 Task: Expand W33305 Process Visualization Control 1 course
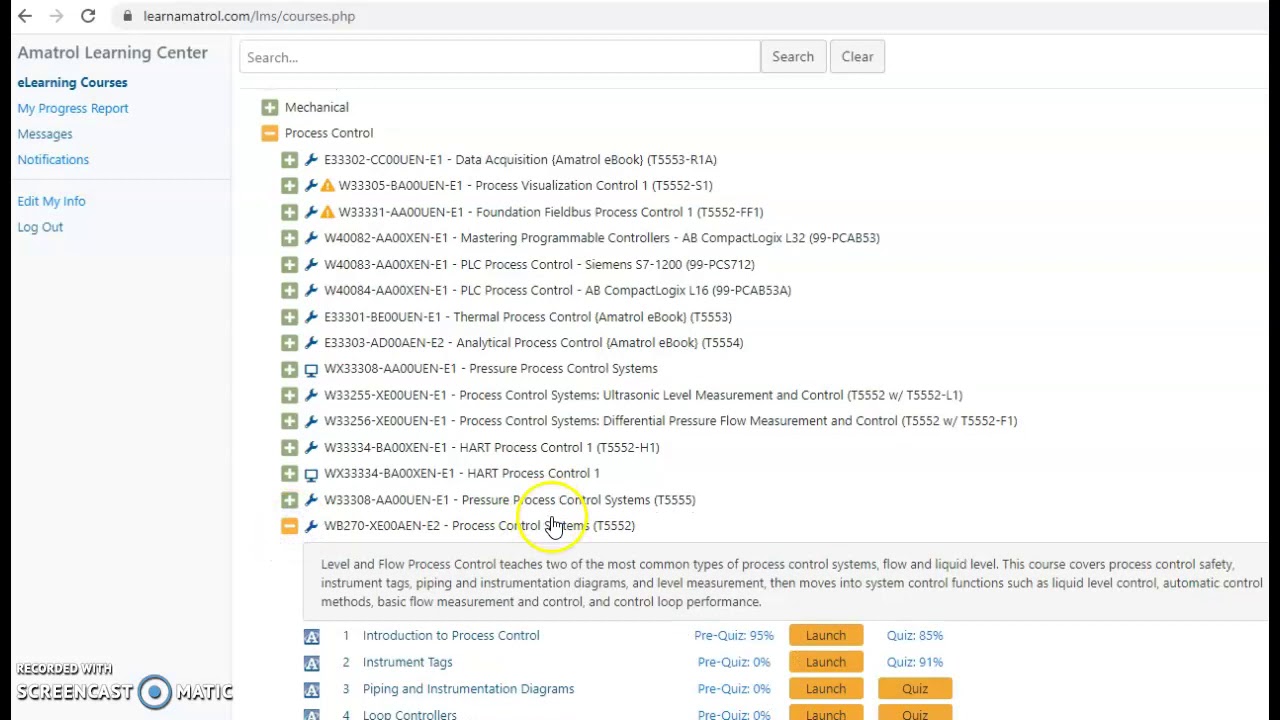(289, 185)
